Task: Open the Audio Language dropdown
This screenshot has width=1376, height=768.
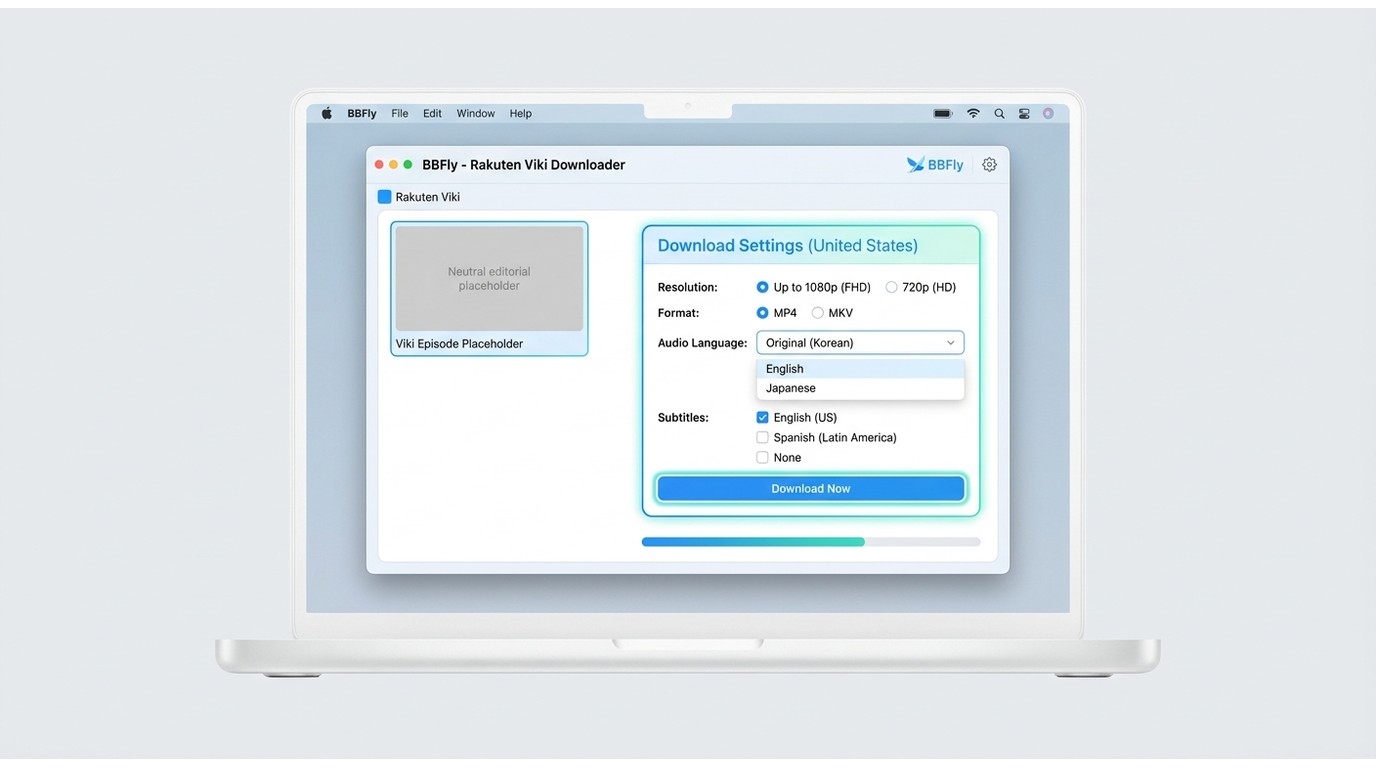Action: 860,343
